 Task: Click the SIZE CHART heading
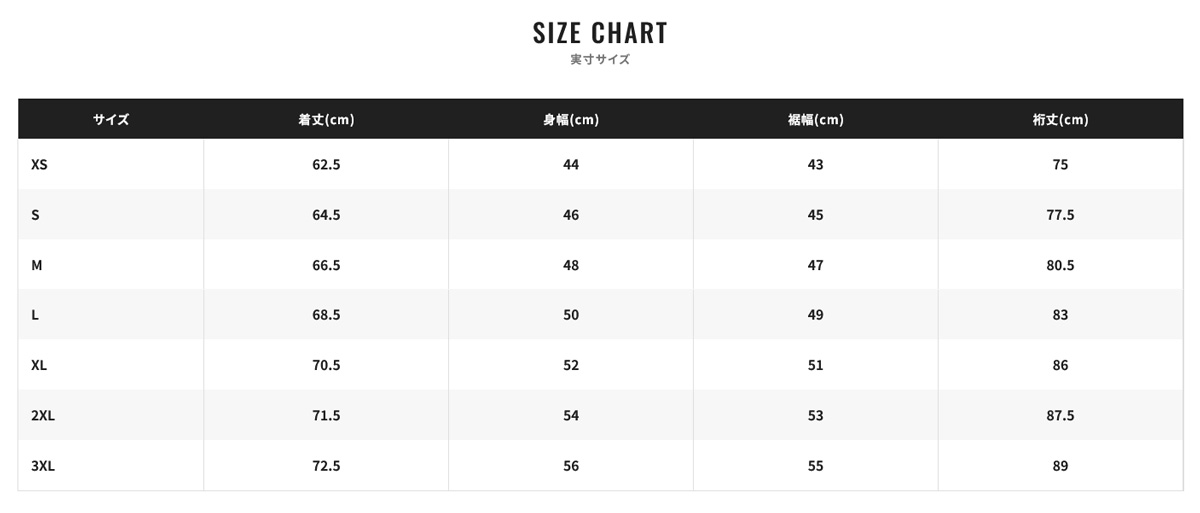coord(600,33)
